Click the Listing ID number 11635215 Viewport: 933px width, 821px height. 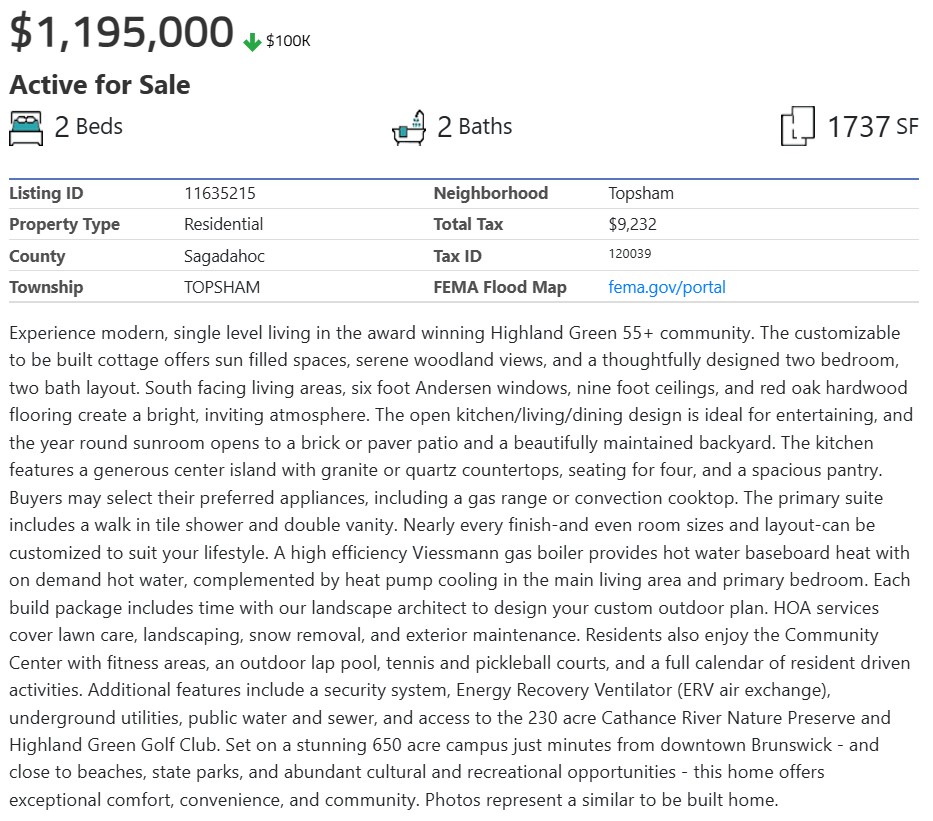coord(226,193)
